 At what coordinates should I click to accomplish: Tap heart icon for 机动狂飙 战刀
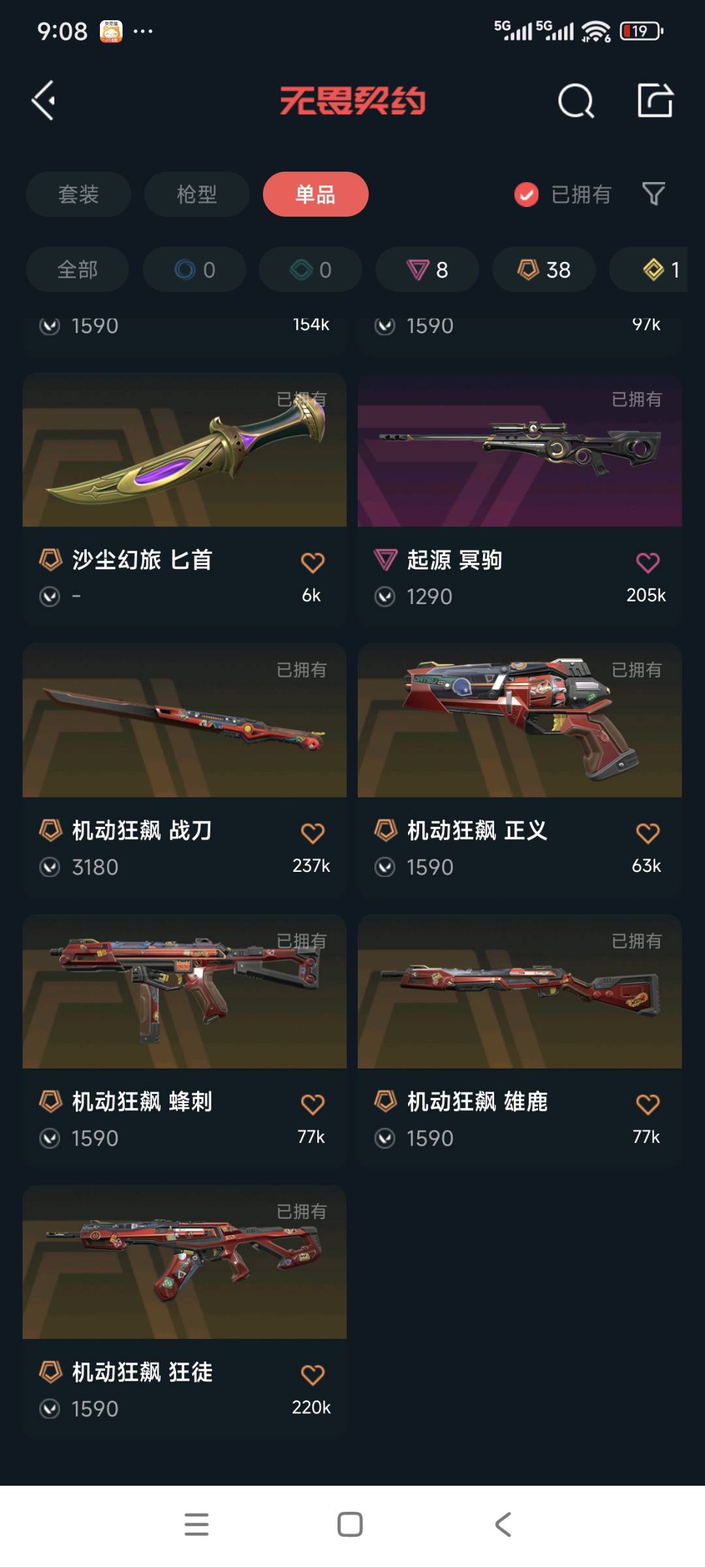click(x=313, y=833)
